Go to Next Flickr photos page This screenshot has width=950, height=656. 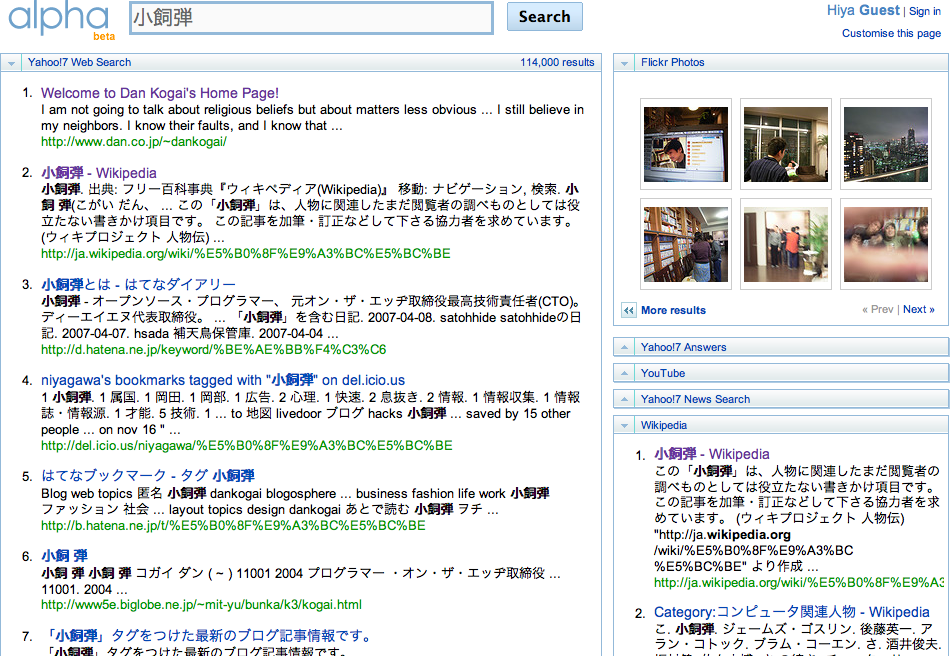(x=918, y=309)
